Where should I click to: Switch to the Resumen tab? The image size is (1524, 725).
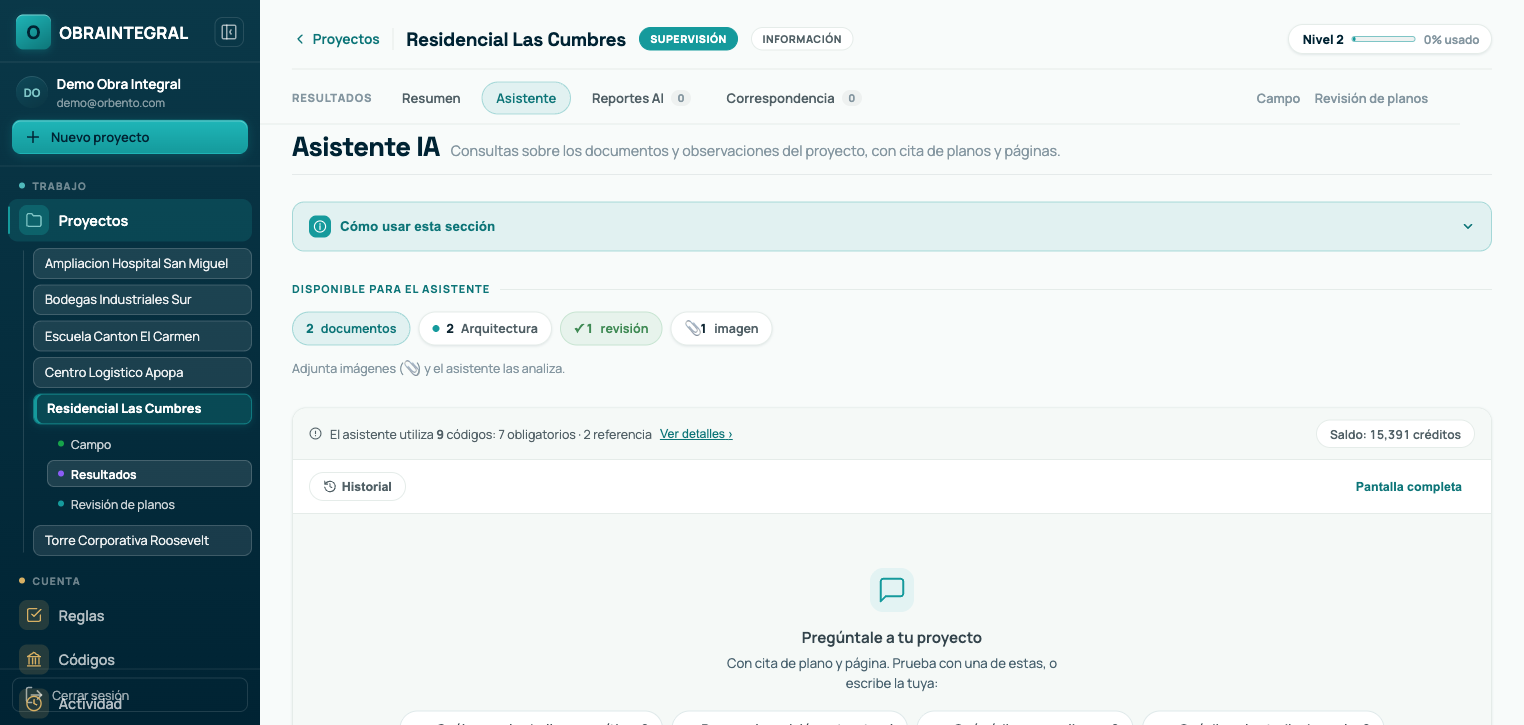[431, 98]
